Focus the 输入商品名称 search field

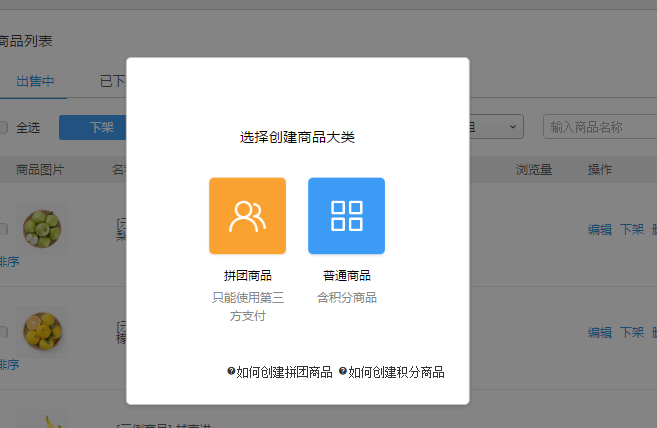point(598,127)
